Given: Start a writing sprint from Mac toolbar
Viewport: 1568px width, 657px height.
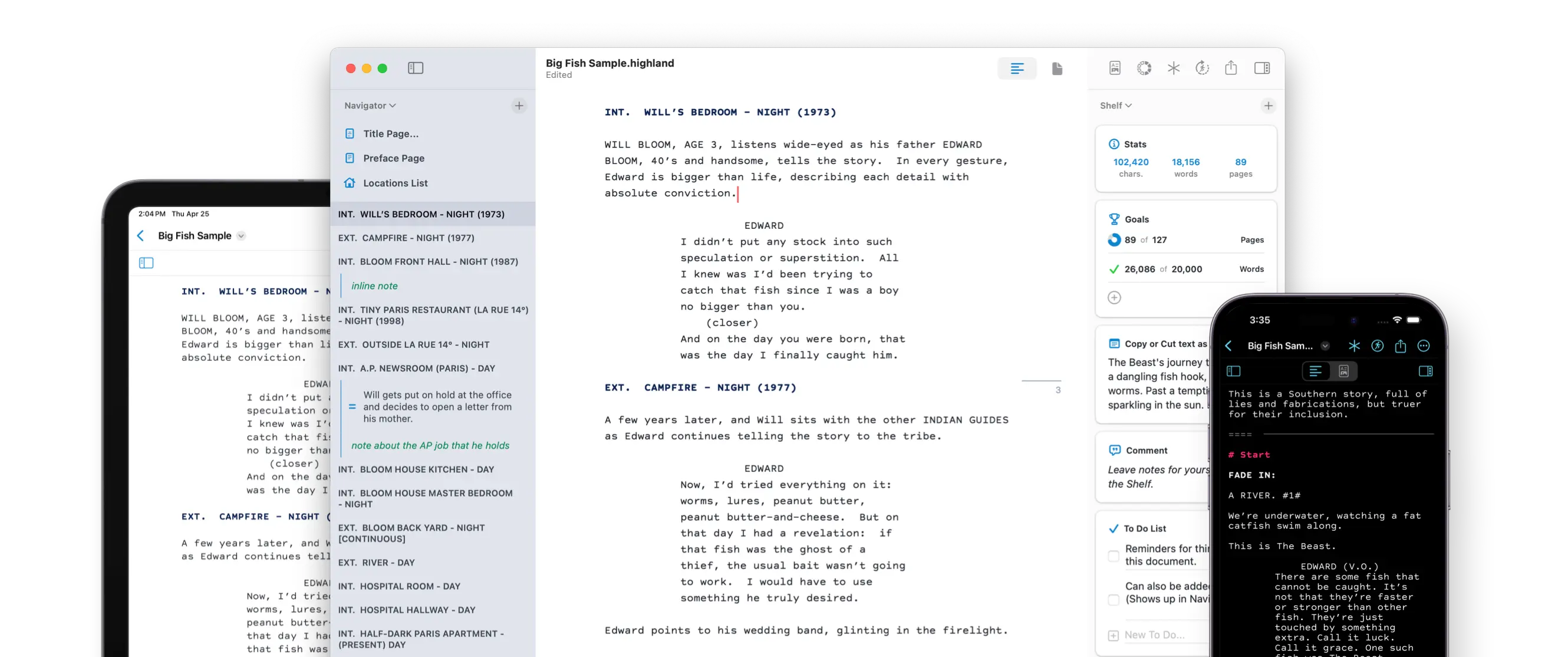Looking at the screenshot, I should click(x=1201, y=68).
